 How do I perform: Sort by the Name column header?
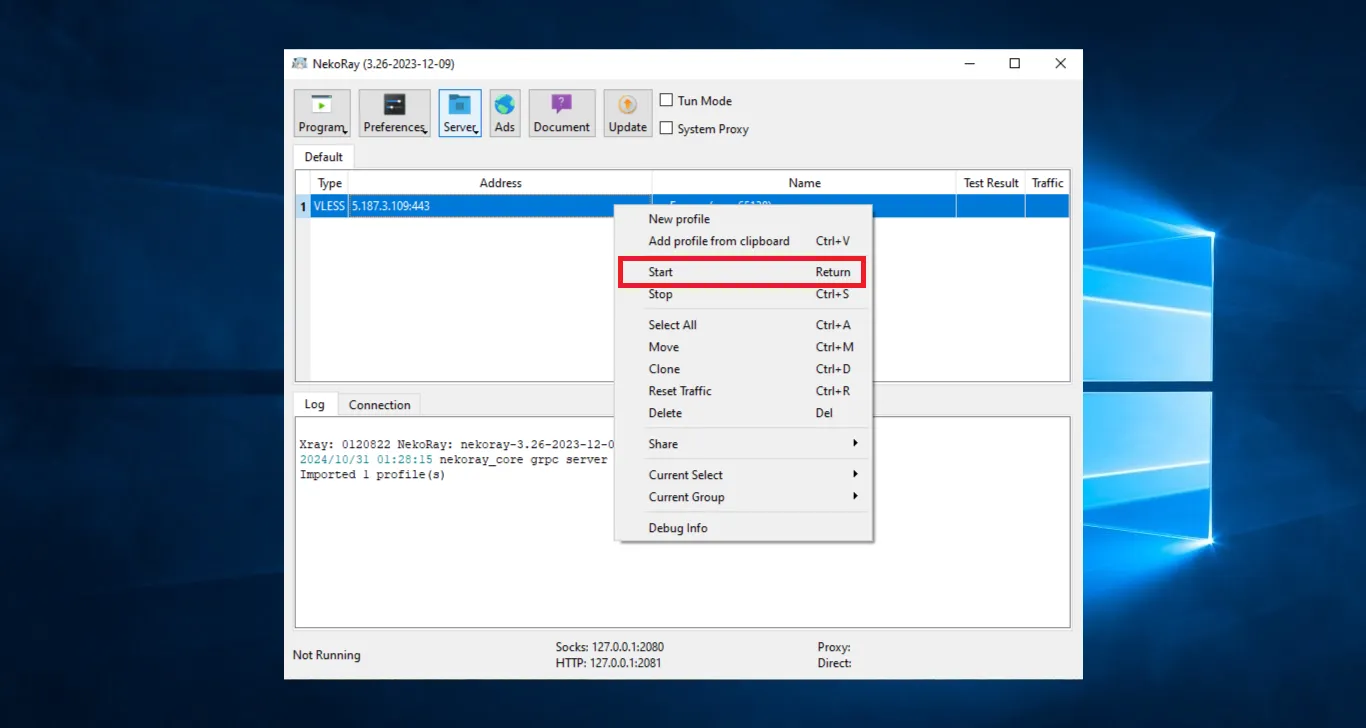(804, 183)
